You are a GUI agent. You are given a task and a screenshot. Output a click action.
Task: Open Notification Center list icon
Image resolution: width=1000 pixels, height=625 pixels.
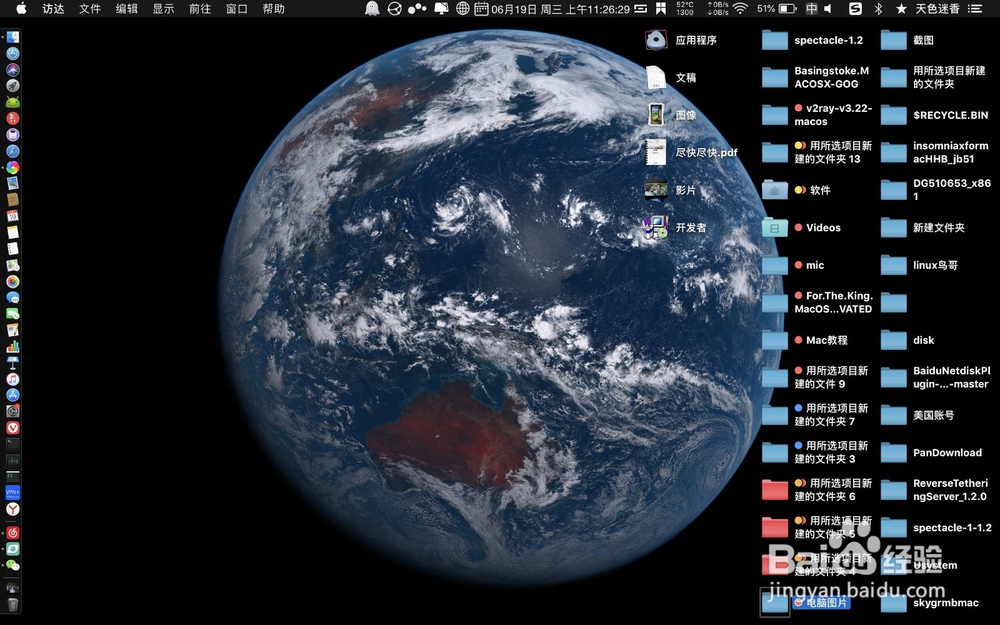tap(975, 8)
